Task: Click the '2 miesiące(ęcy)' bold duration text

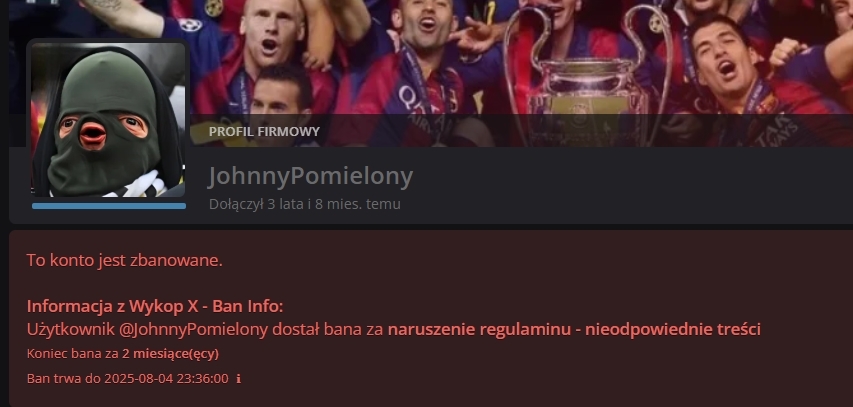Action: pos(170,354)
